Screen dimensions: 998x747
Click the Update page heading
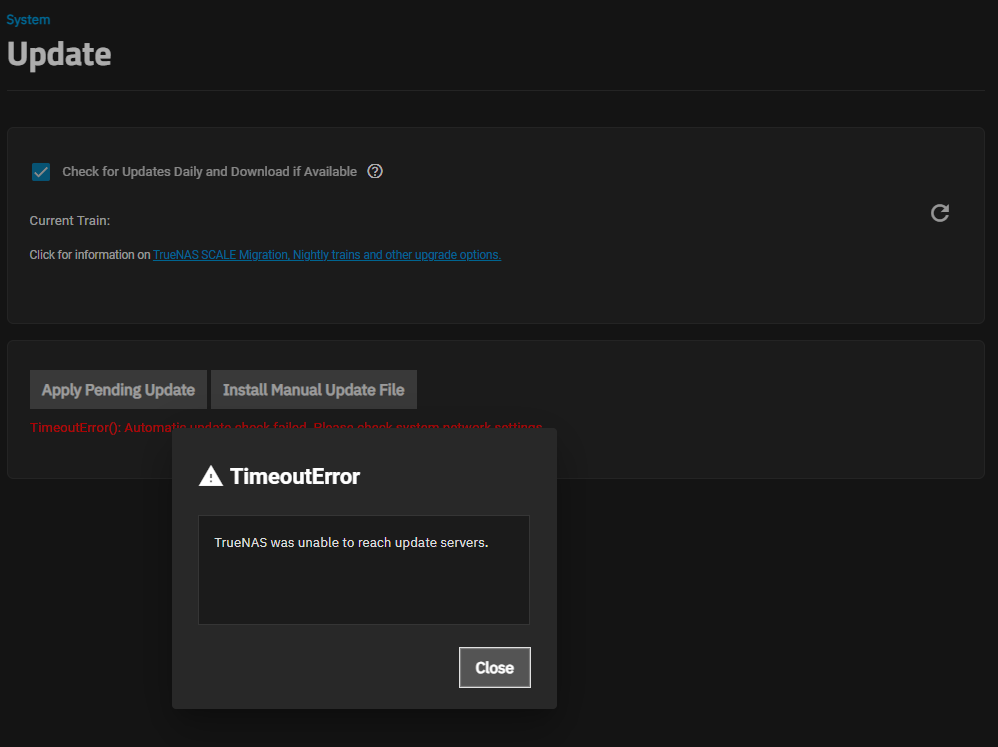point(59,54)
